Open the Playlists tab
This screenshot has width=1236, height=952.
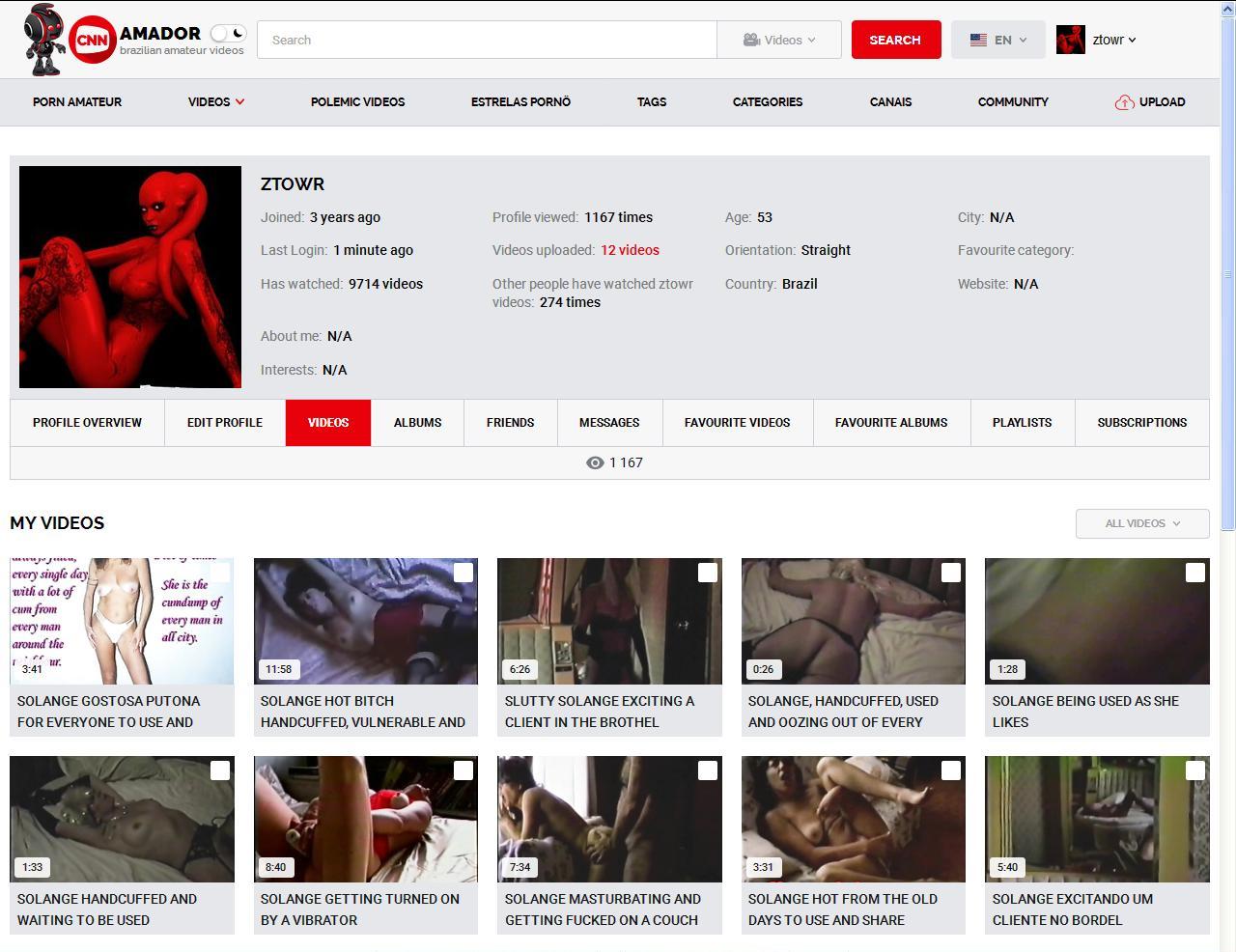tap(1022, 423)
